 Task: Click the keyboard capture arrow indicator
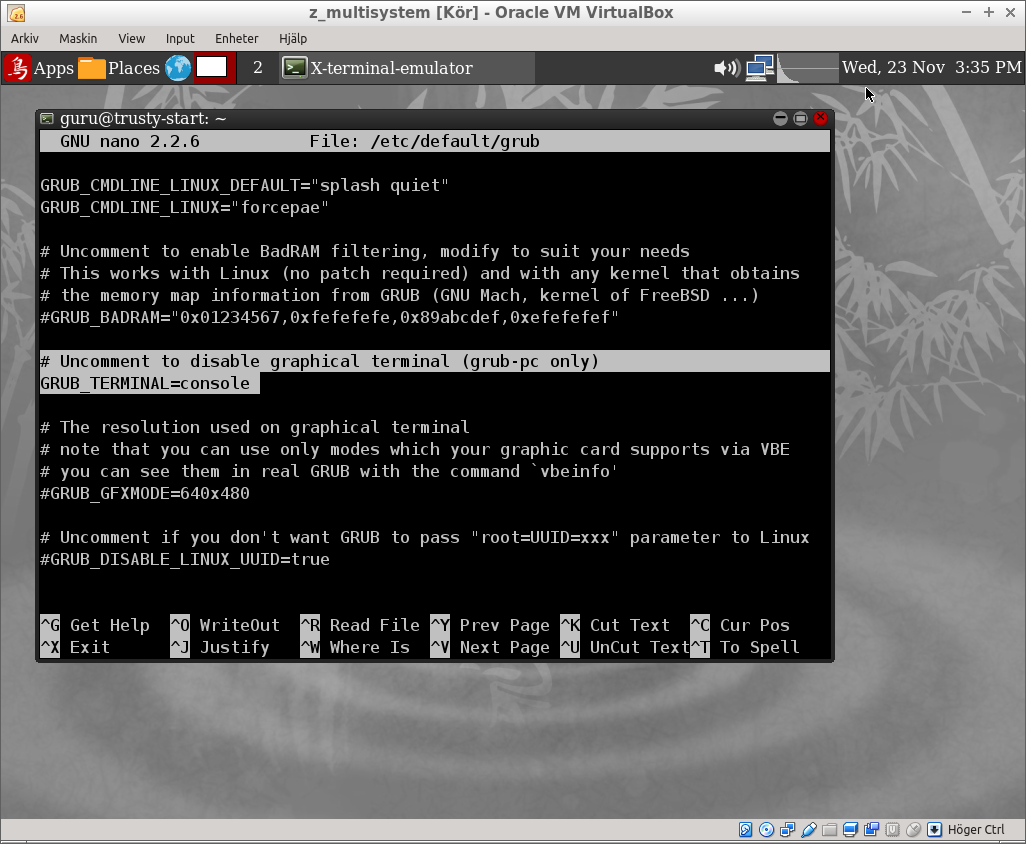(935, 830)
